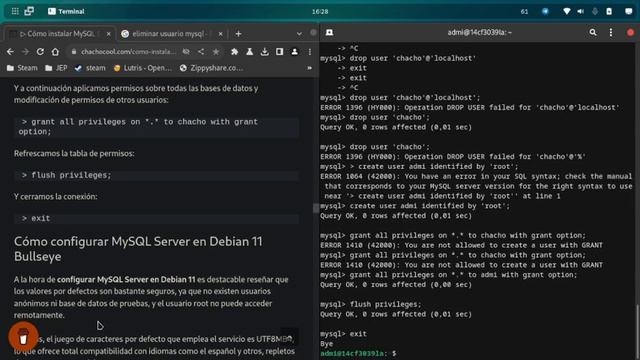The width and height of the screenshot is (640, 360).
Task: Toggle the browser side panel
Action: click(x=280, y=52)
